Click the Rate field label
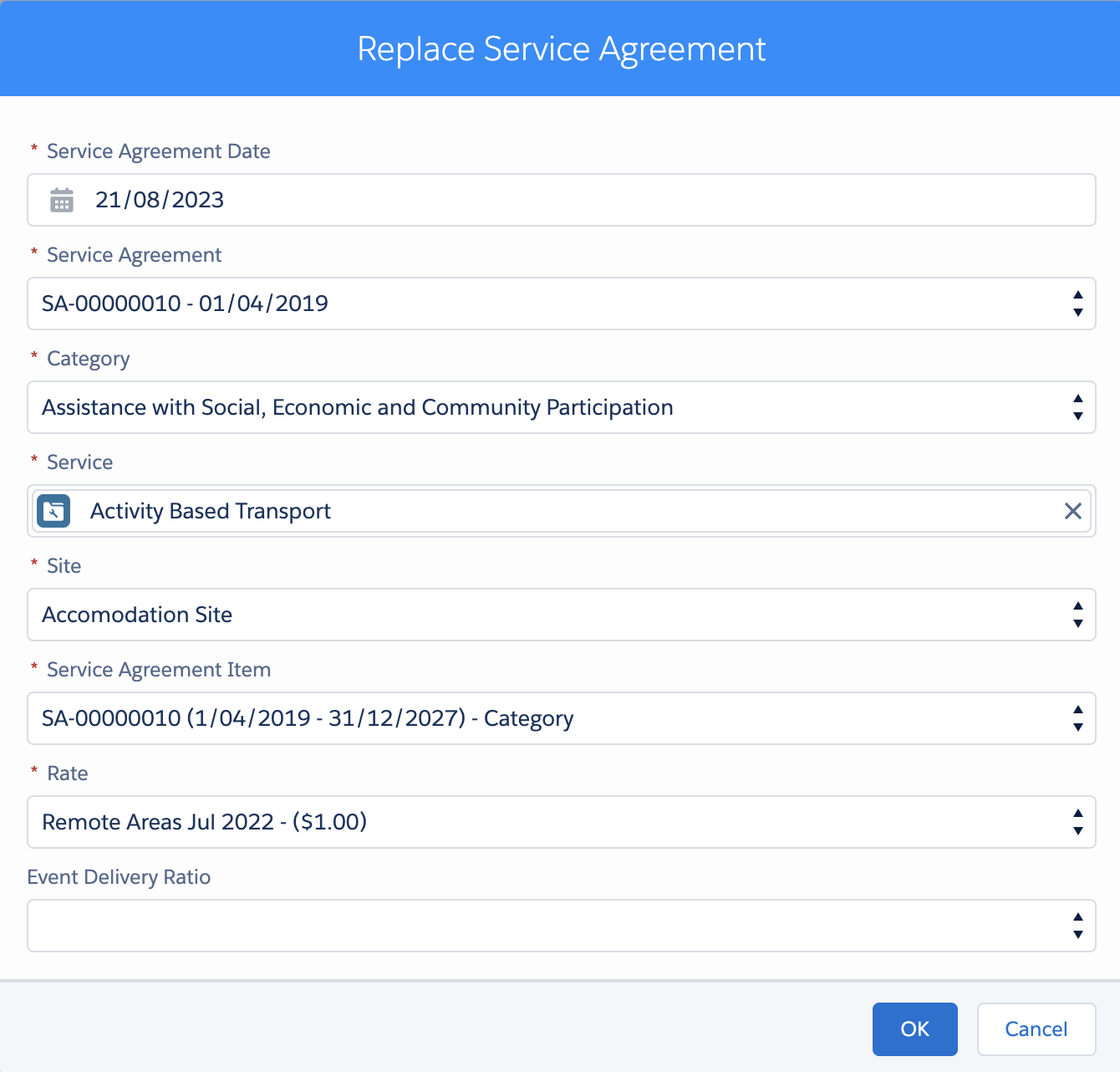The width and height of the screenshot is (1120, 1072). coord(68,773)
